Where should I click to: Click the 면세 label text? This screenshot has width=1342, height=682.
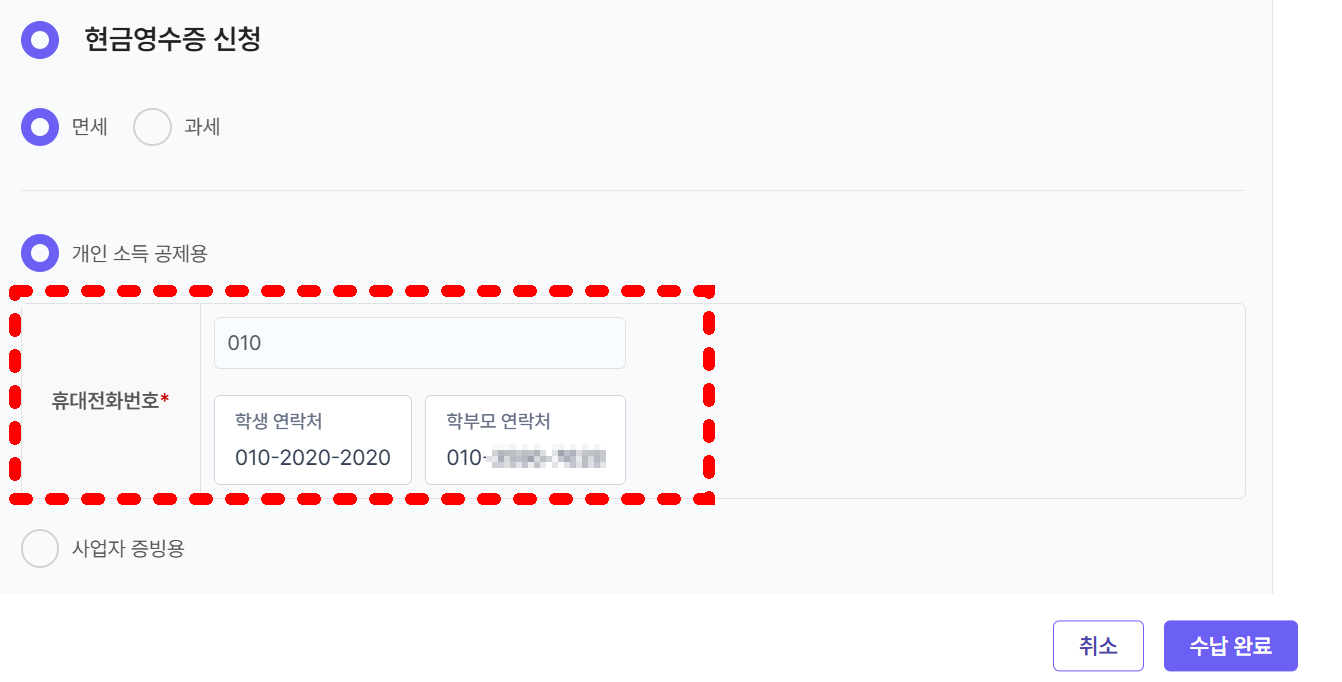90,127
